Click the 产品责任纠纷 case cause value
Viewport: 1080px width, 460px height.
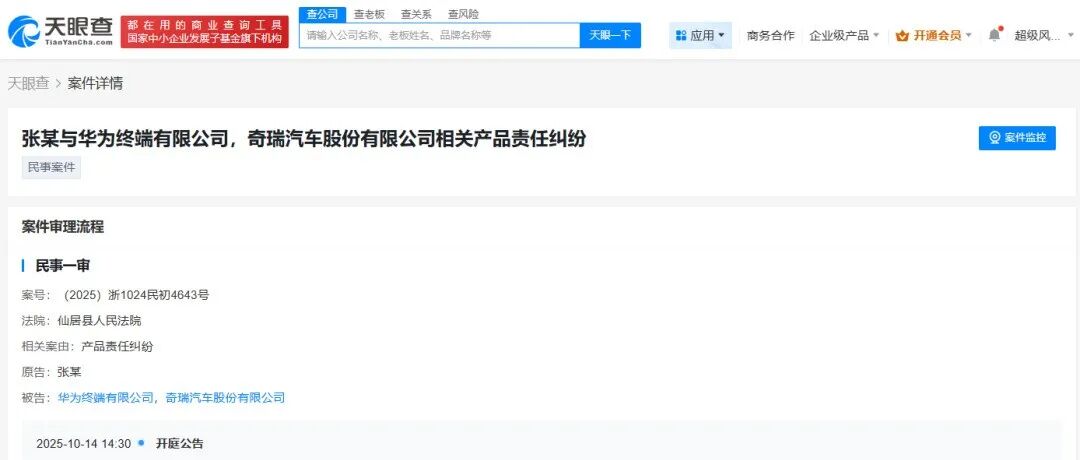[x=116, y=346]
